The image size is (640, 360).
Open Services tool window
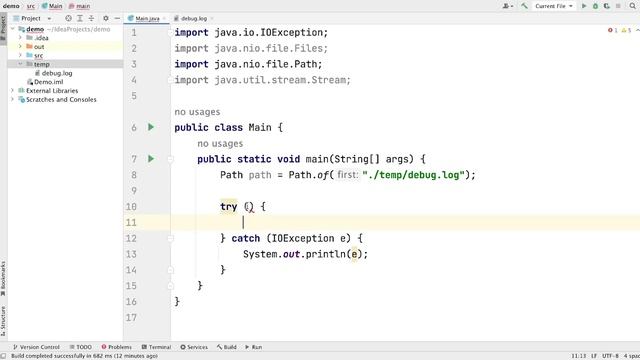coord(194,347)
